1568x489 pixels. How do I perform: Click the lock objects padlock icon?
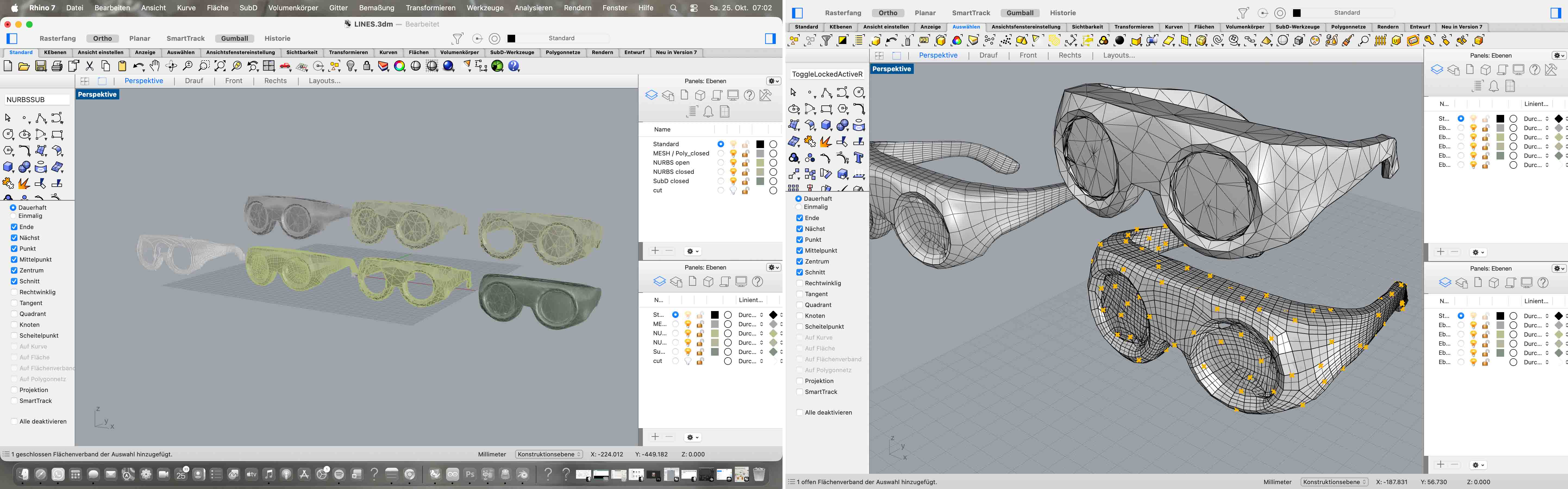[x=368, y=66]
